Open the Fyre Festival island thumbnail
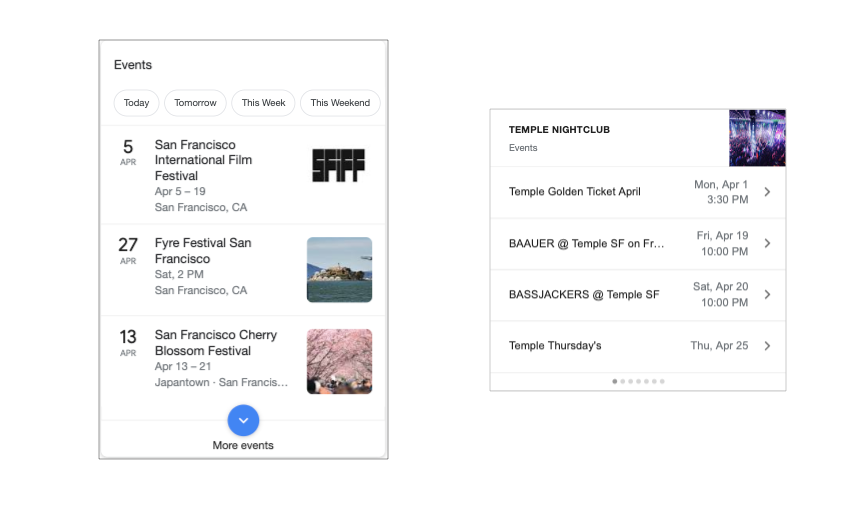 click(339, 269)
